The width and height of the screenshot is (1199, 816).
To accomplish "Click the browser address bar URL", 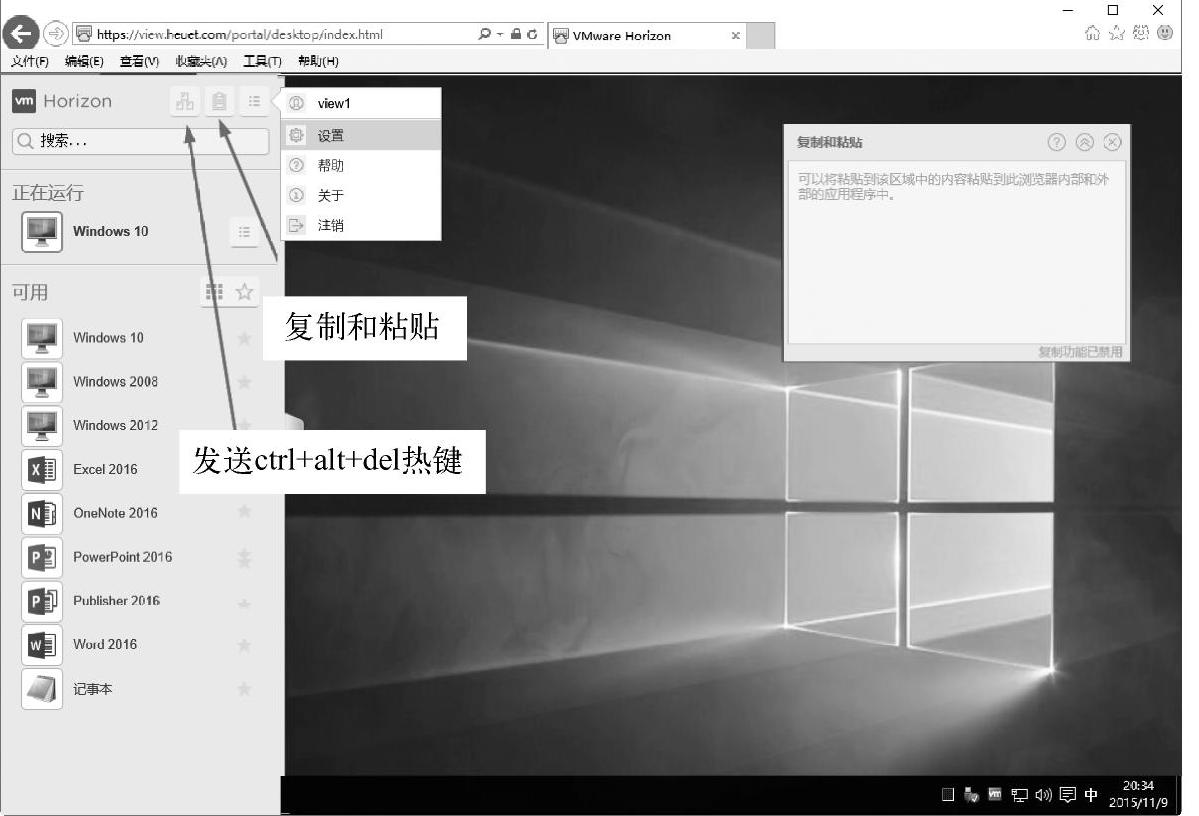I will point(239,34).
